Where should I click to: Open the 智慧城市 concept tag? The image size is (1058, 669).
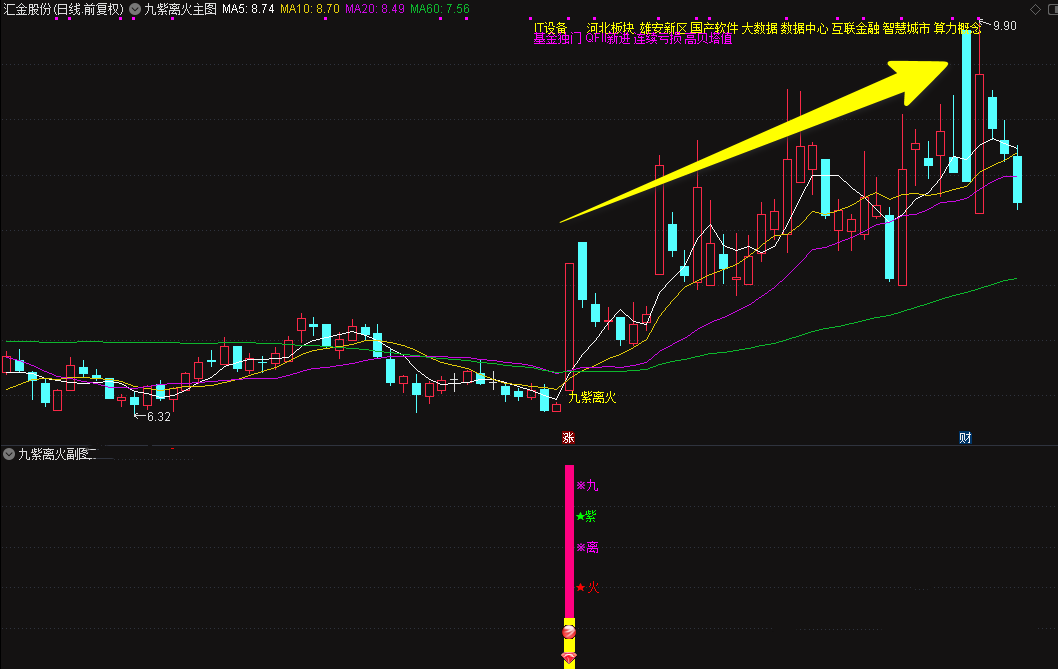click(x=906, y=29)
